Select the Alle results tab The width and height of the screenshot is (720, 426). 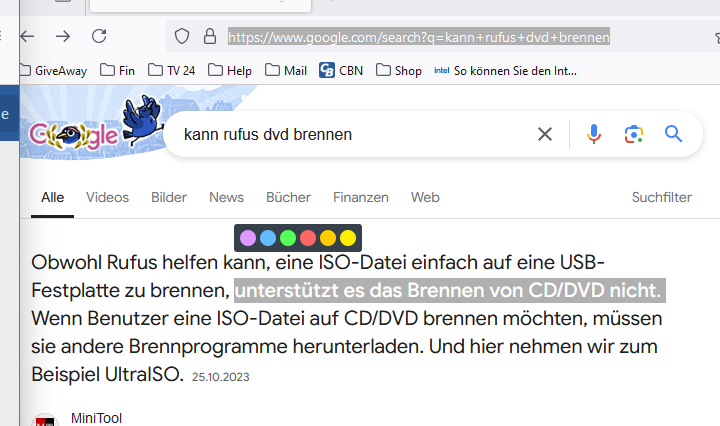pyautogui.click(x=52, y=197)
